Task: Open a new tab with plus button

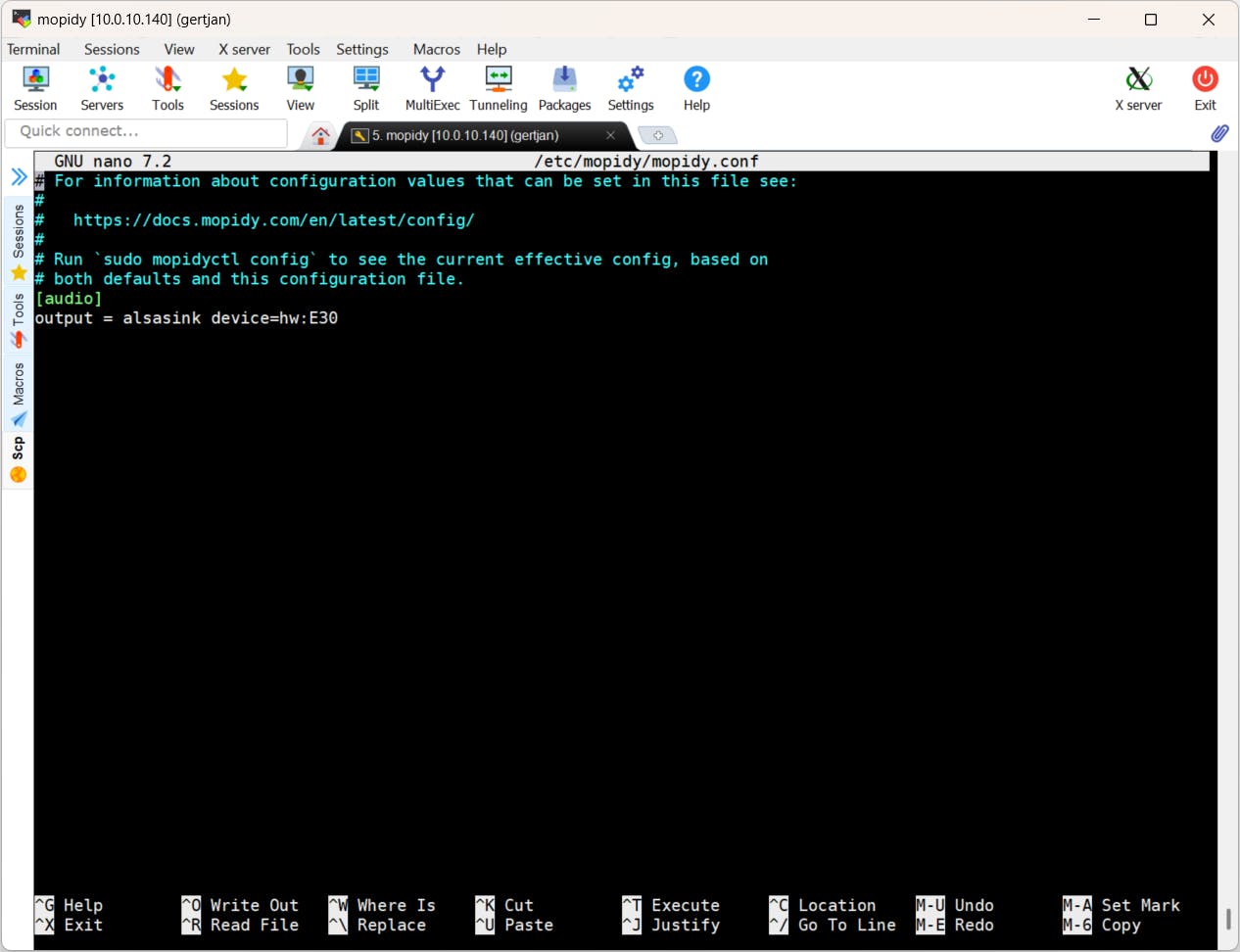Action: click(657, 135)
